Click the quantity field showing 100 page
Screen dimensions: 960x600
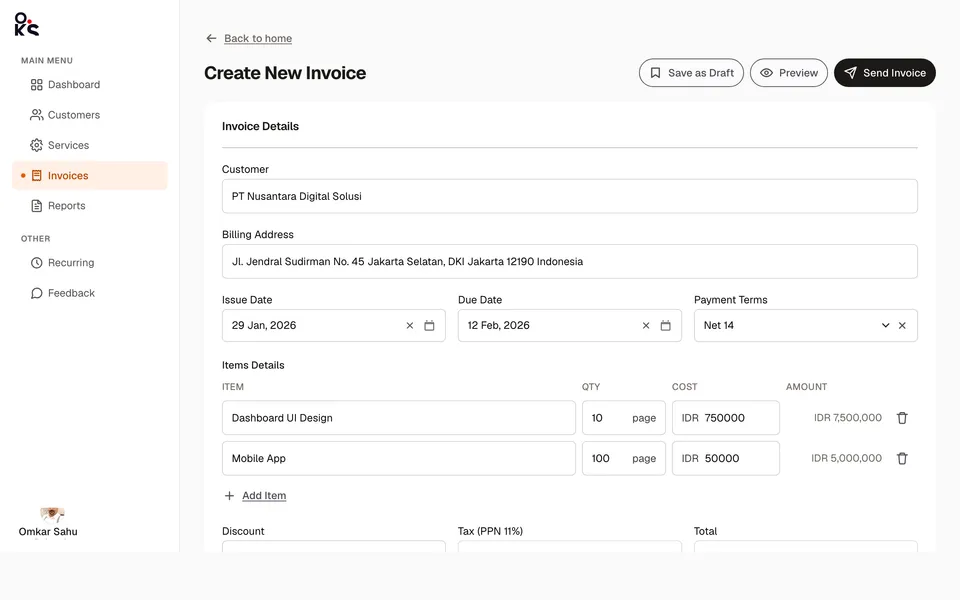pyautogui.click(x=623, y=459)
